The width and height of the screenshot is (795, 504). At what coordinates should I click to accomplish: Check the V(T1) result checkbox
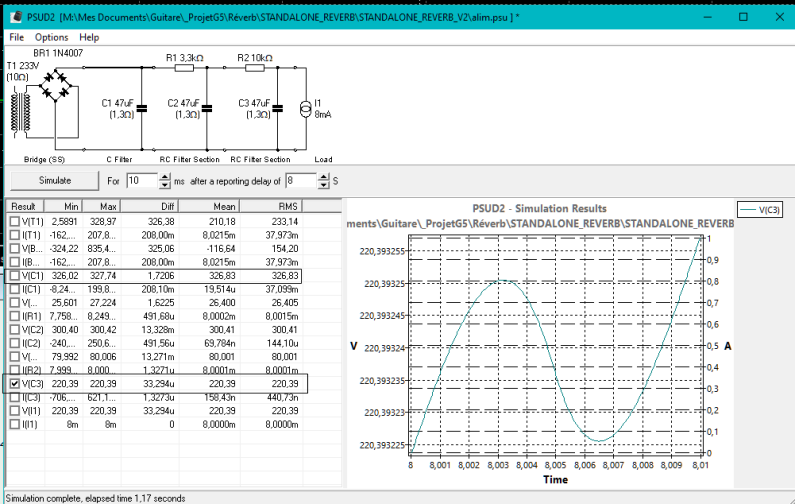click(14, 220)
